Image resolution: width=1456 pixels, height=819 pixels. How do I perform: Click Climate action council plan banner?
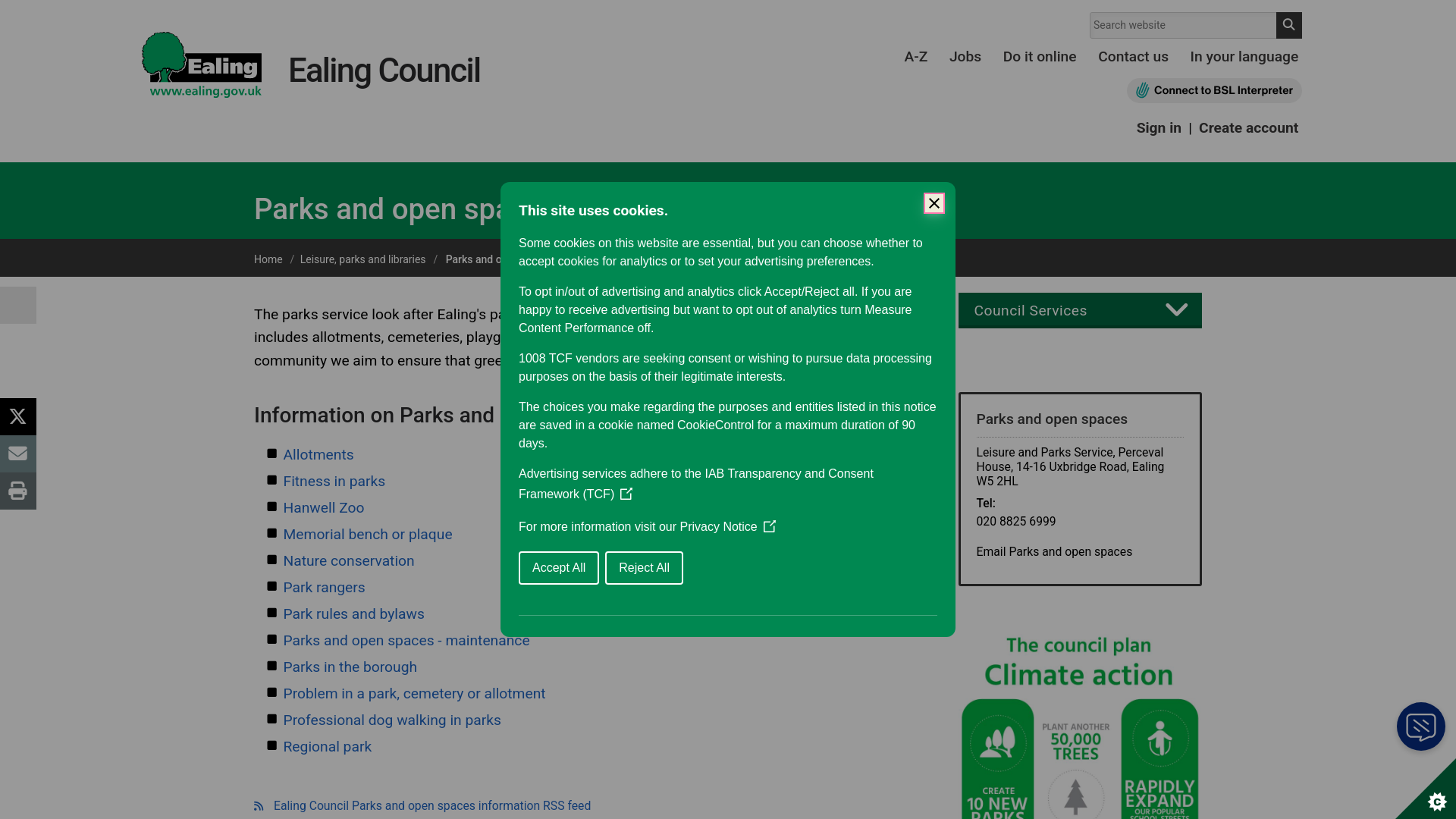pyautogui.click(x=1080, y=726)
